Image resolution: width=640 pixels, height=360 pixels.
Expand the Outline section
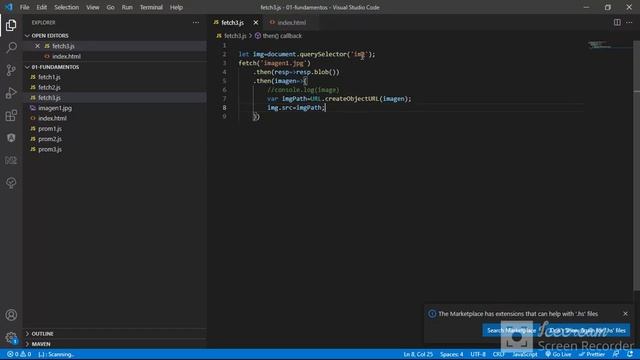(42, 333)
